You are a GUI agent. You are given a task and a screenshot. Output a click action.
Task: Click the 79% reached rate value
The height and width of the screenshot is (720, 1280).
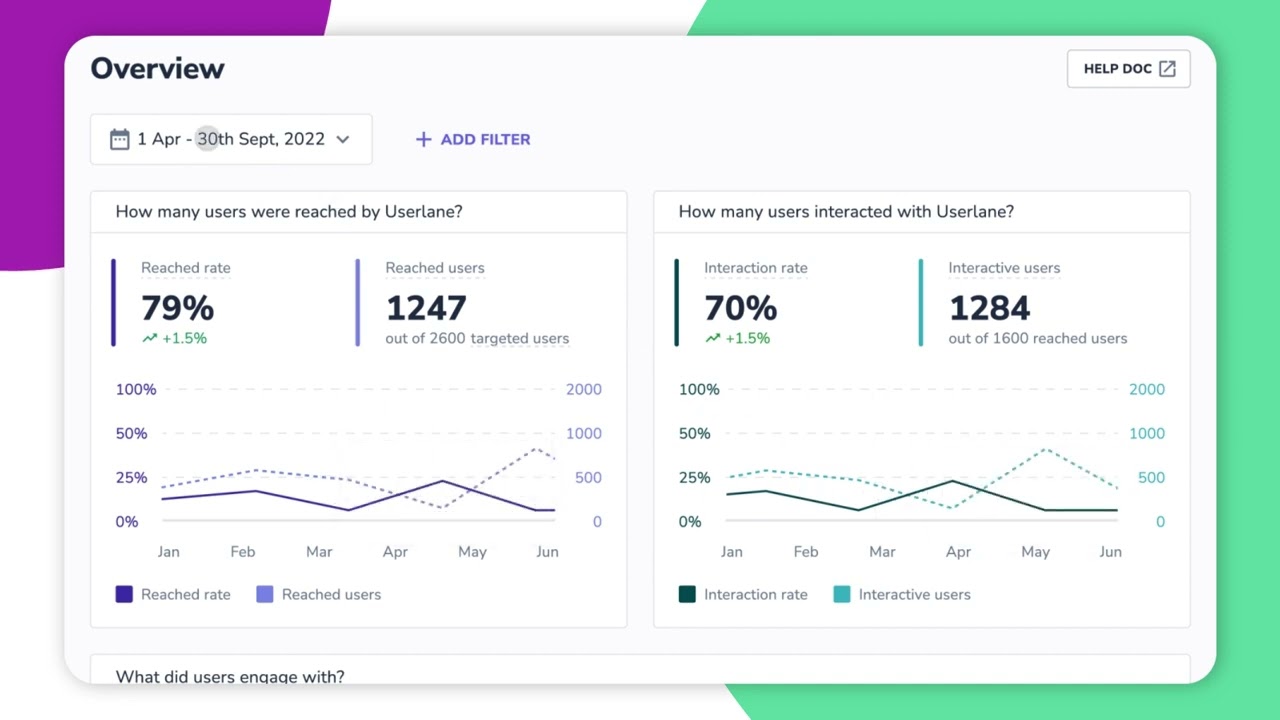(178, 308)
